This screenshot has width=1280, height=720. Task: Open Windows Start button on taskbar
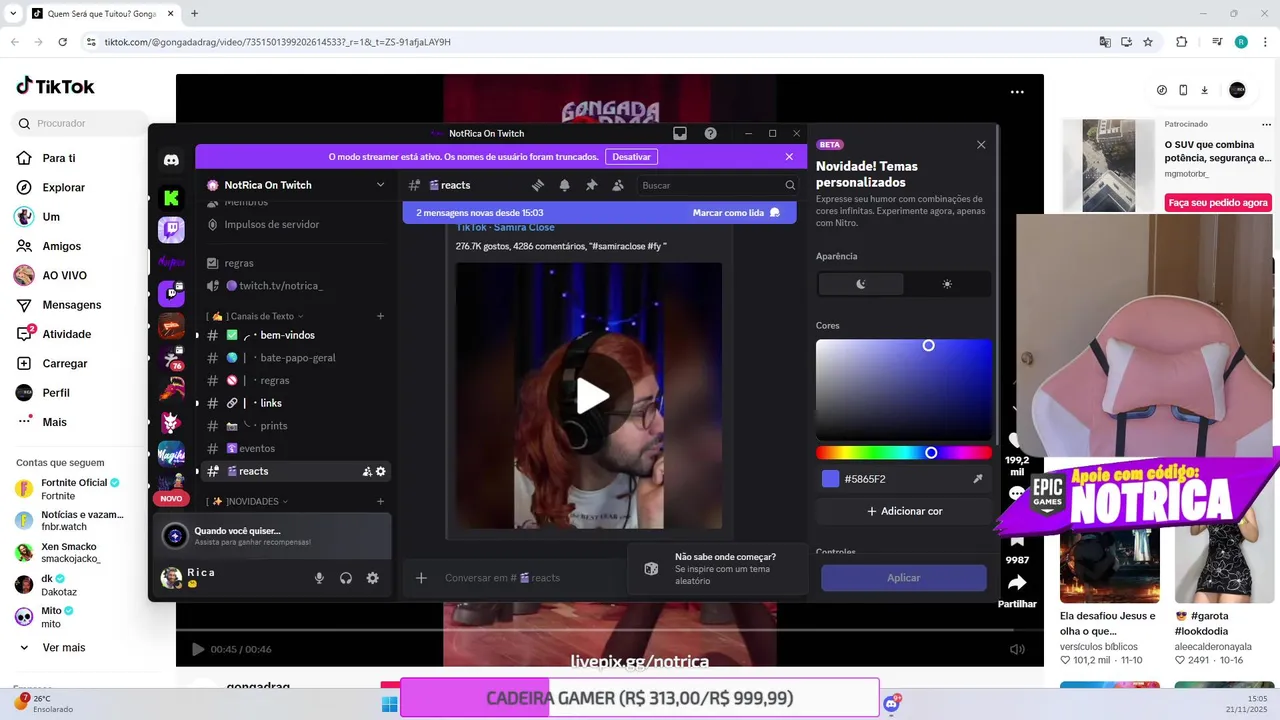point(389,704)
